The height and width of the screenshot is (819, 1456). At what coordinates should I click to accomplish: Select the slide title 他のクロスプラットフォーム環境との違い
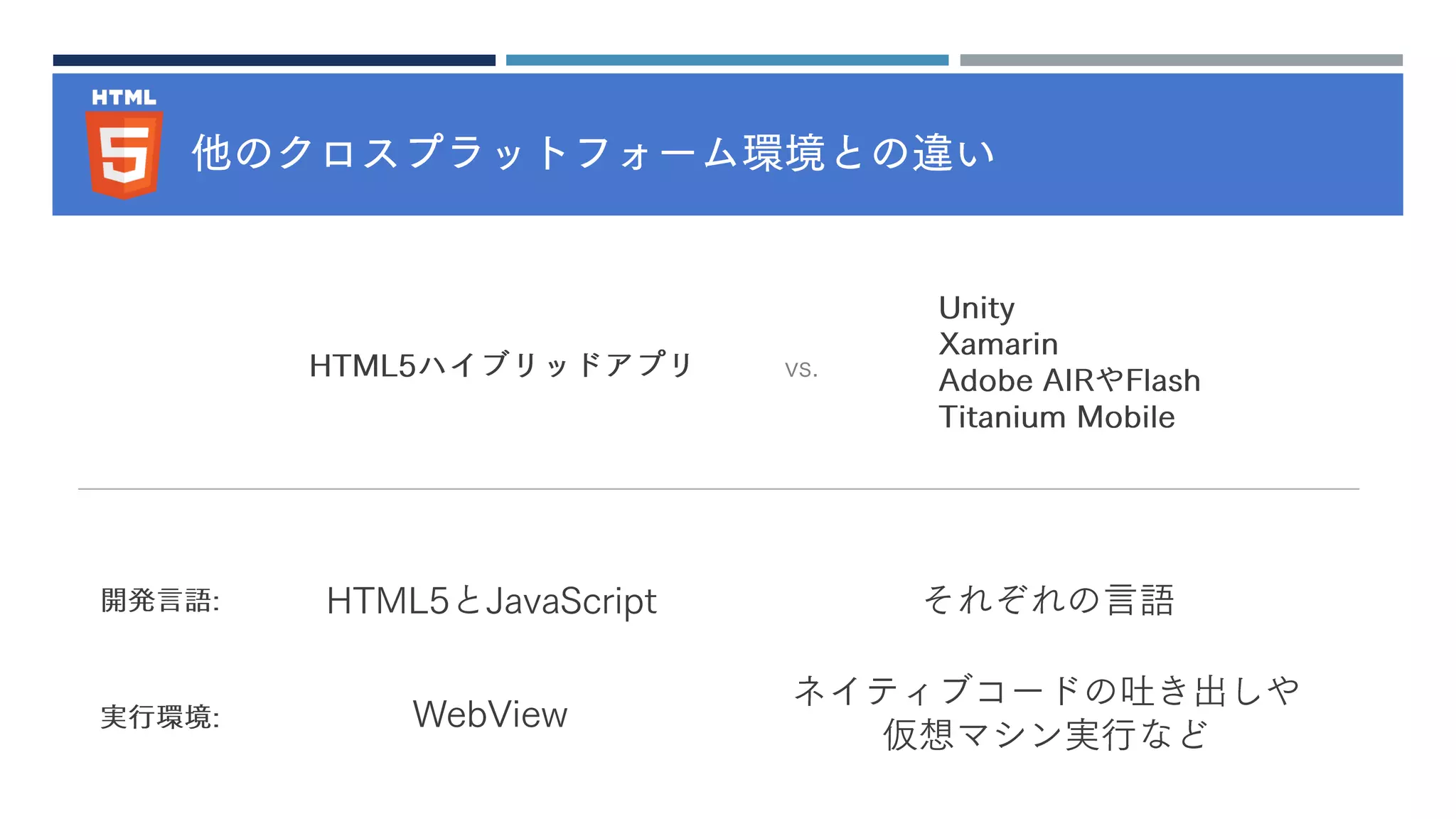(x=594, y=152)
